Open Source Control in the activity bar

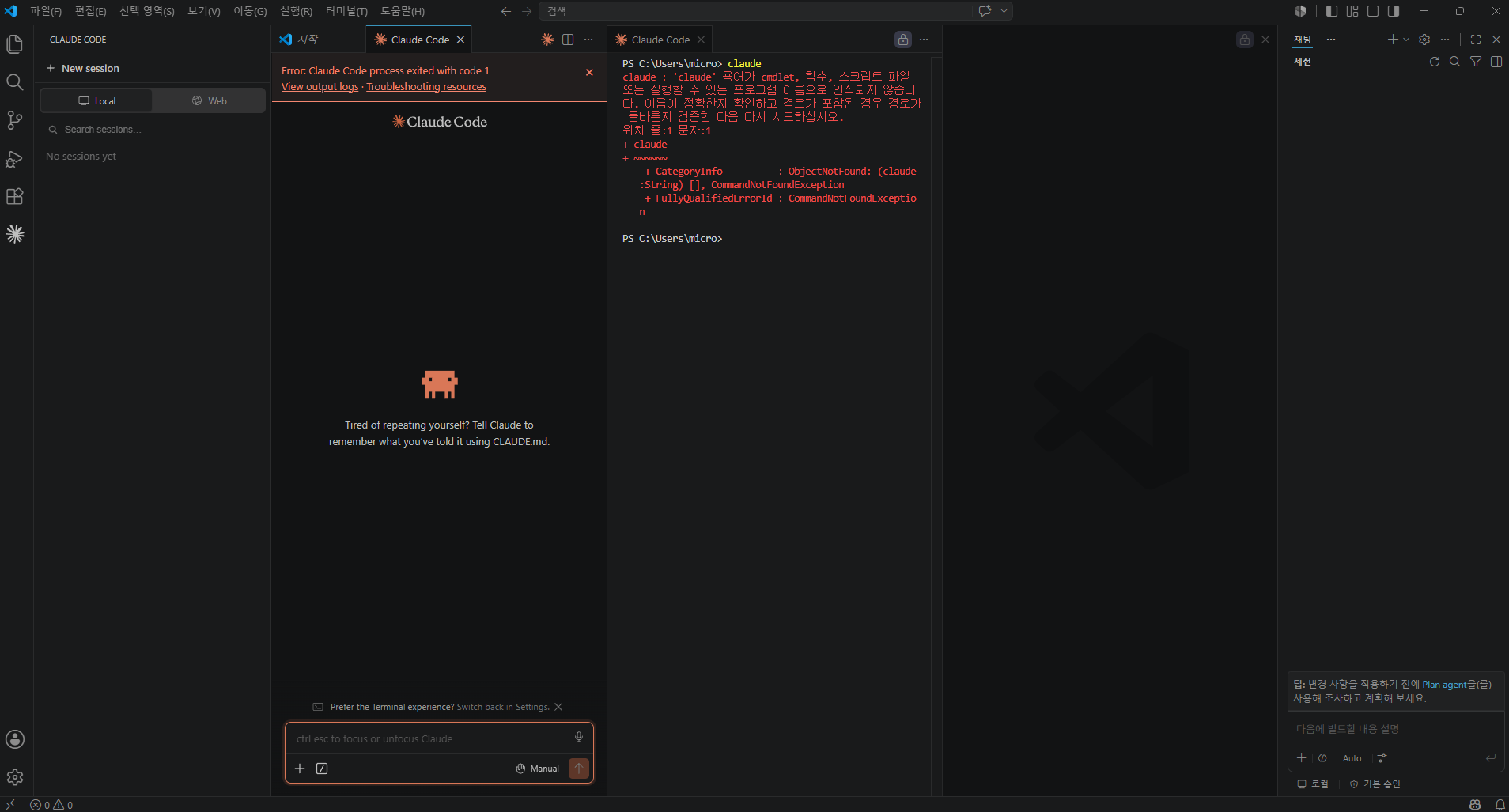[x=14, y=120]
